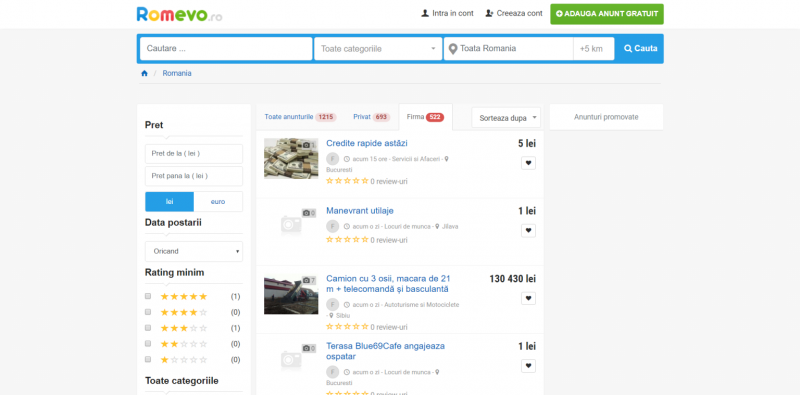Open Credite rapide astăzi listing title
This screenshot has width=800, height=395.
click(x=367, y=143)
